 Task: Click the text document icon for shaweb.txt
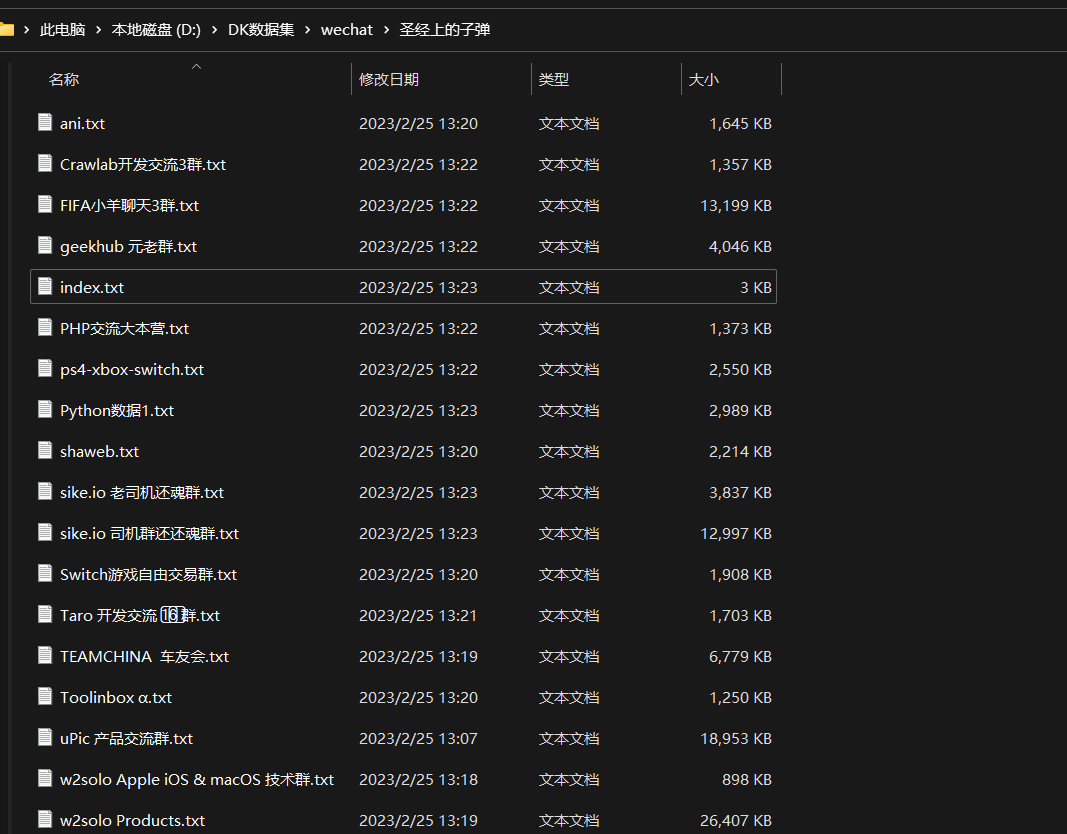(x=44, y=451)
